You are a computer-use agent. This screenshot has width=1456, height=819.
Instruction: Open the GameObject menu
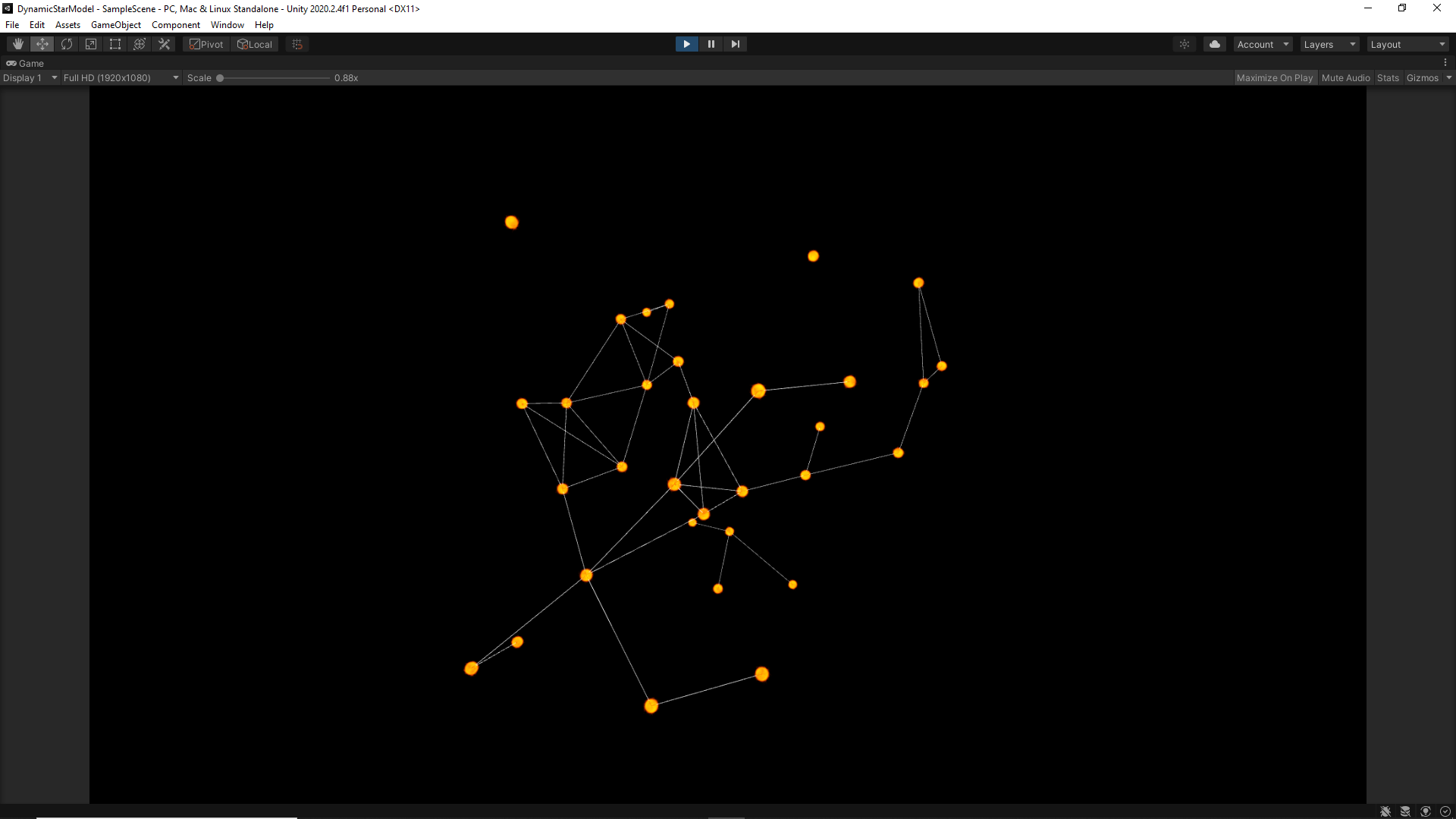point(115,24)
